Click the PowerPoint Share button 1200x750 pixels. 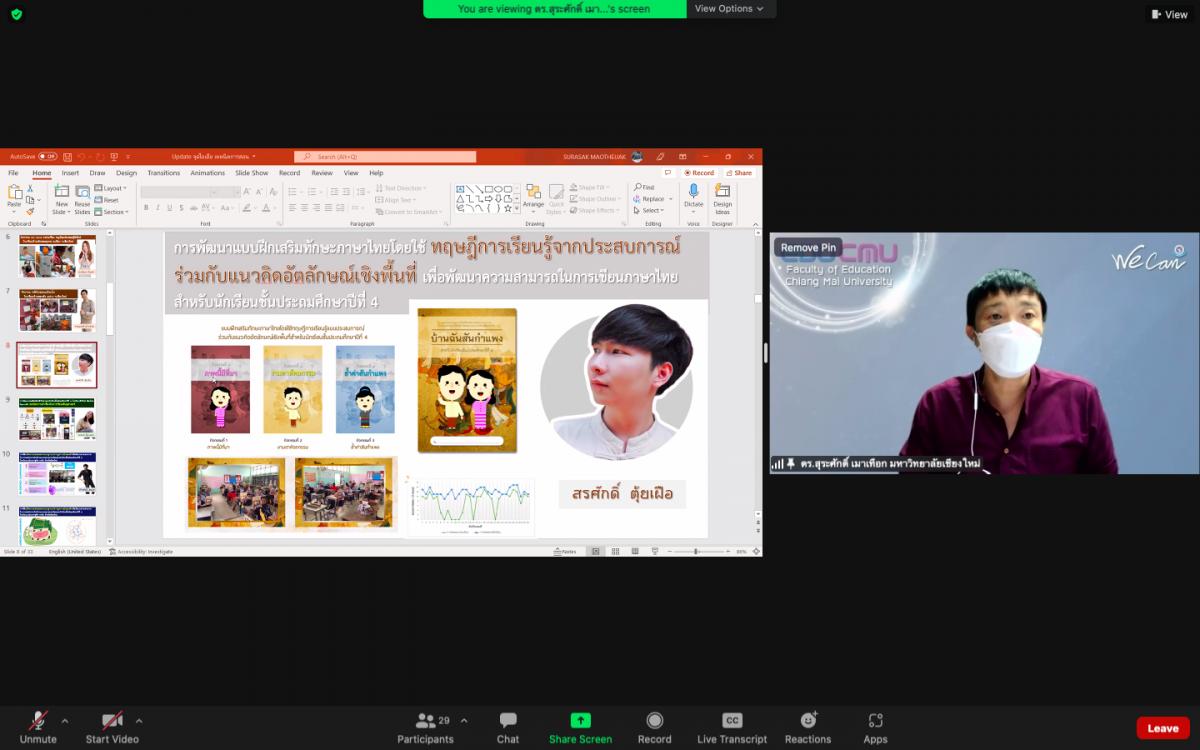(738, 173)
